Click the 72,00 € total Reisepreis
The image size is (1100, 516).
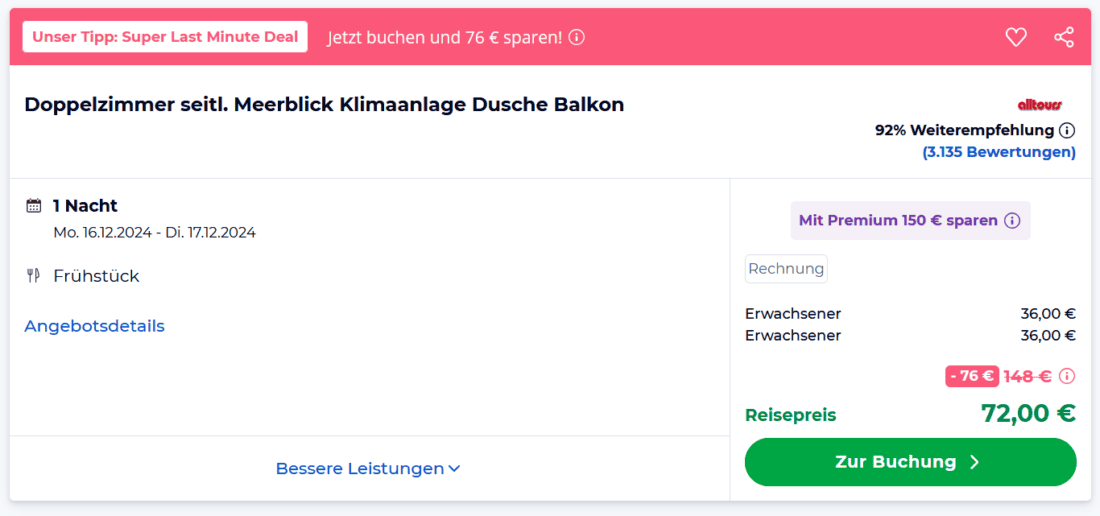(x=1028, y=413)
